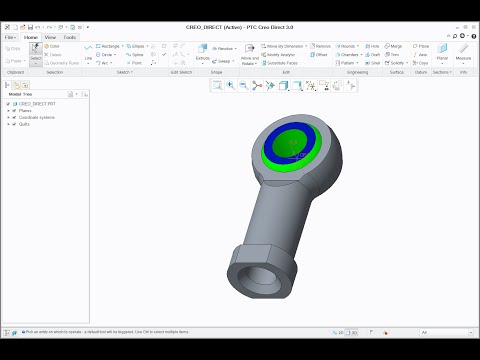Click the Zoom Out magnifier icon
Image resolution: width=480 pixels, height=360 pixels.
point(244,86)
